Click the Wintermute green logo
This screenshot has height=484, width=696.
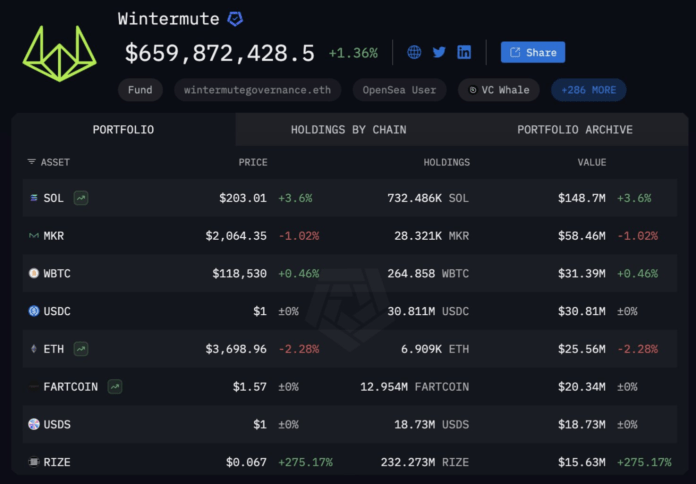click(59, 54)
